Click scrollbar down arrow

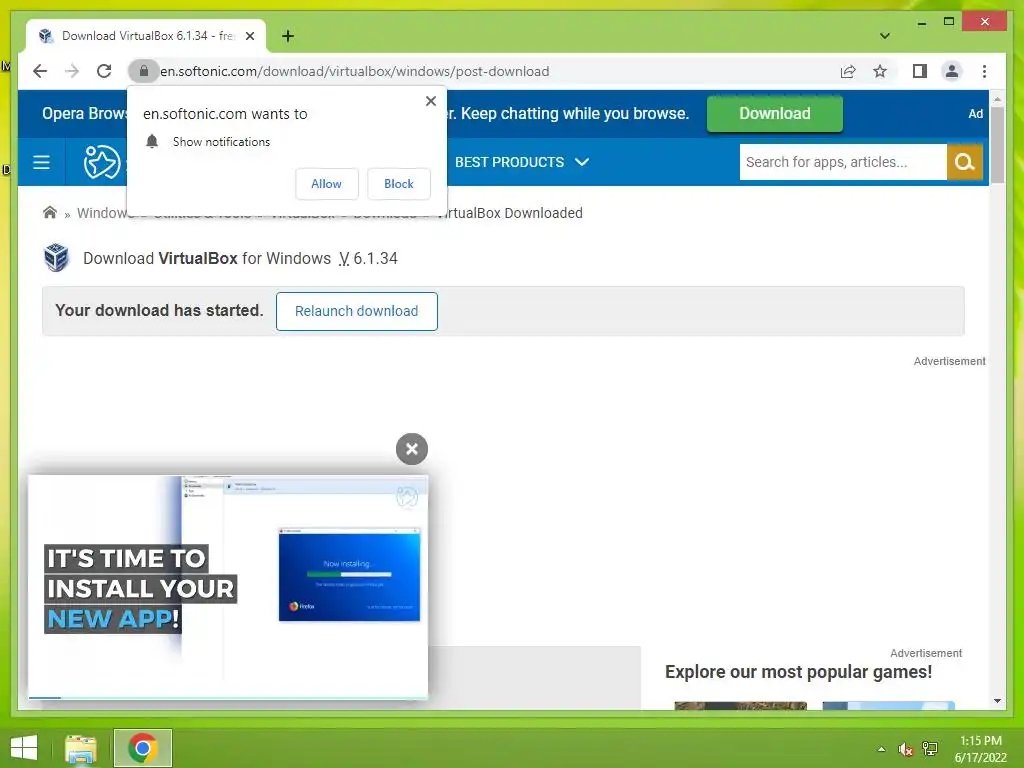click(997, 701)
